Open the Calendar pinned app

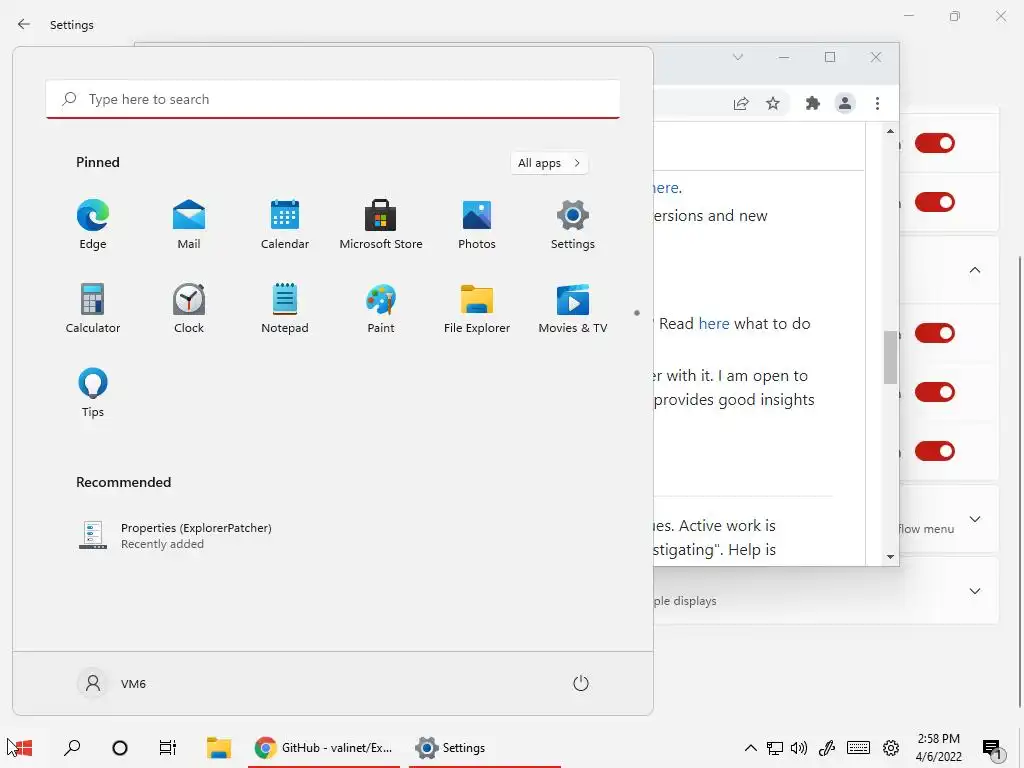point(285,225)
